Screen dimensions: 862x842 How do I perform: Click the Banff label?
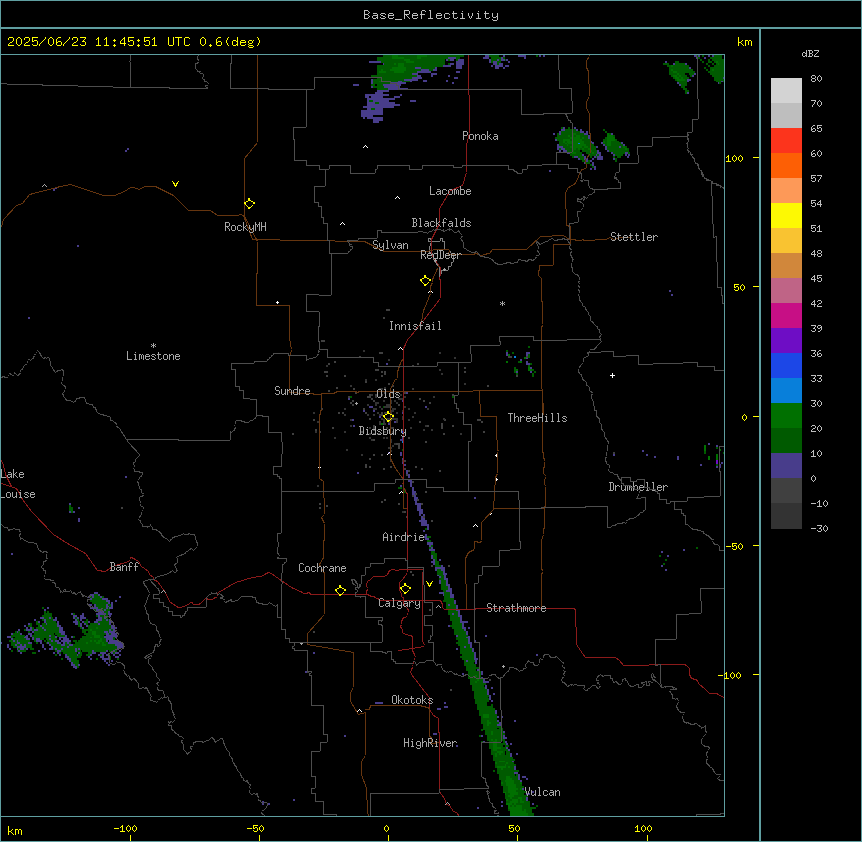[124, 567]
